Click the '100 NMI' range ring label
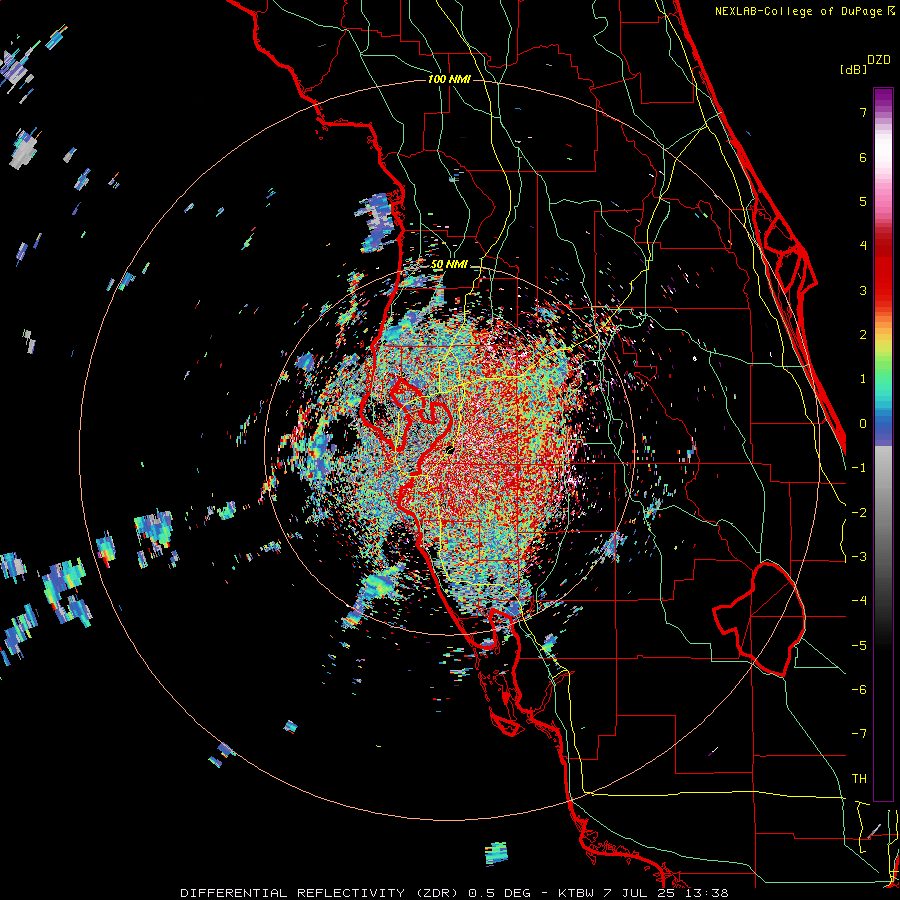The width and height of the screenshot is (900, 900). 449,79
